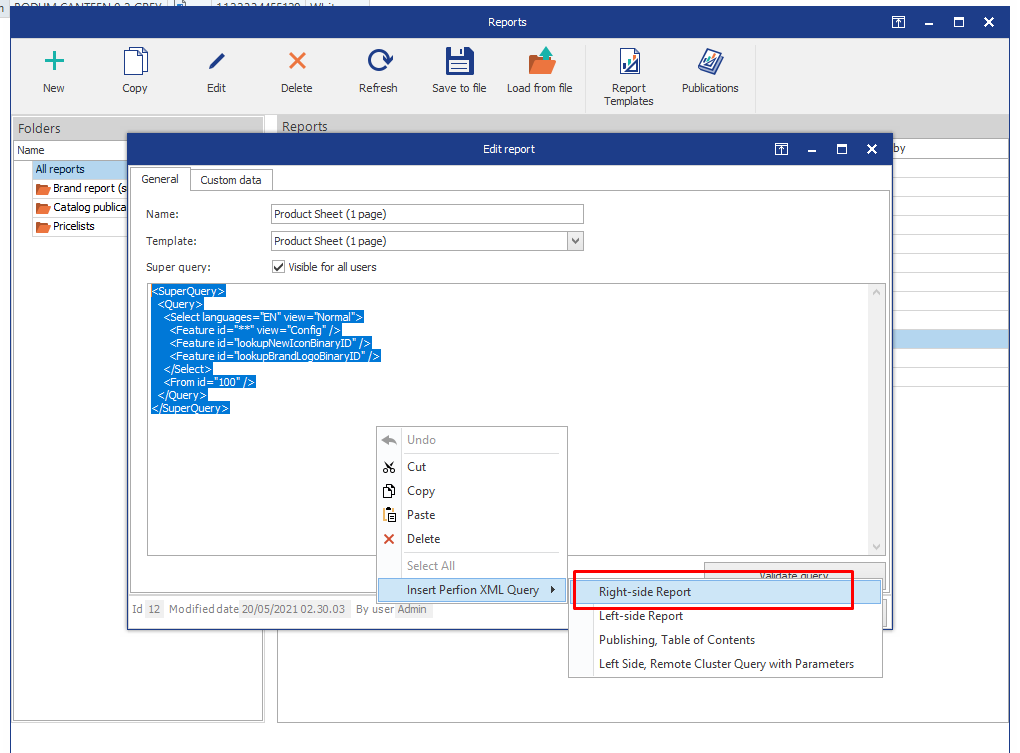
Task: Click Edit report window pin icon
Action: tap(781, 150)
